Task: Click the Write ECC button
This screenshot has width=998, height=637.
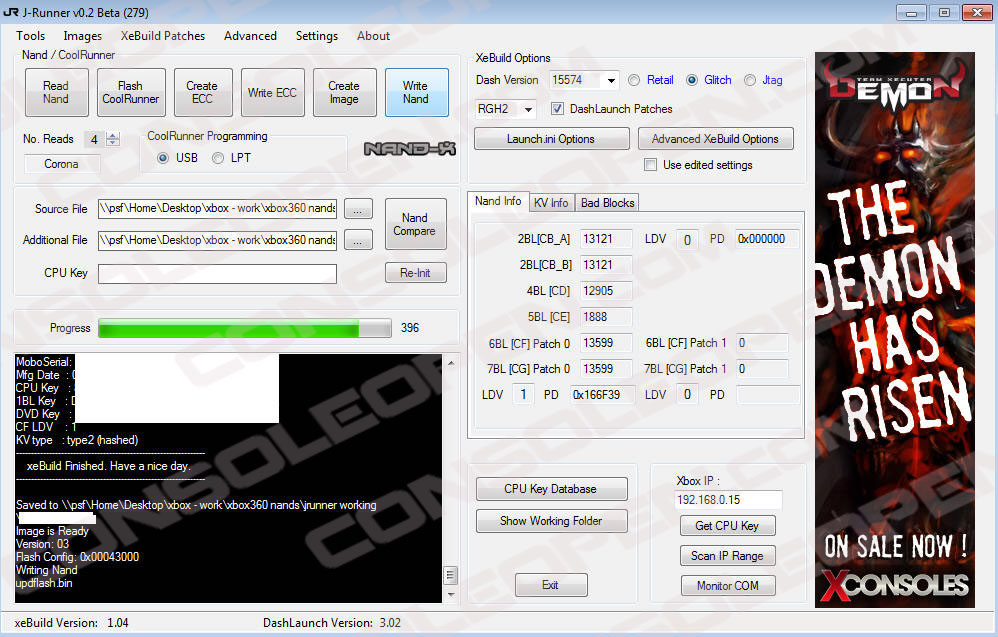Action: point(272,92)
